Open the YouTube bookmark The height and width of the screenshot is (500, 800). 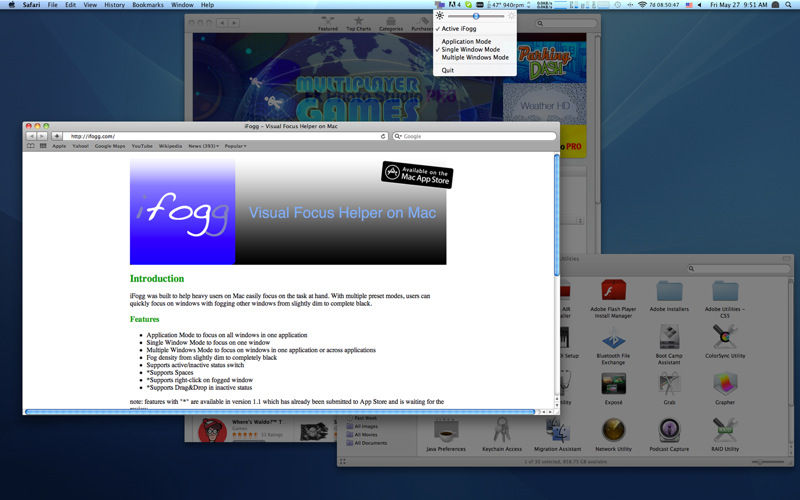[142, 146]
